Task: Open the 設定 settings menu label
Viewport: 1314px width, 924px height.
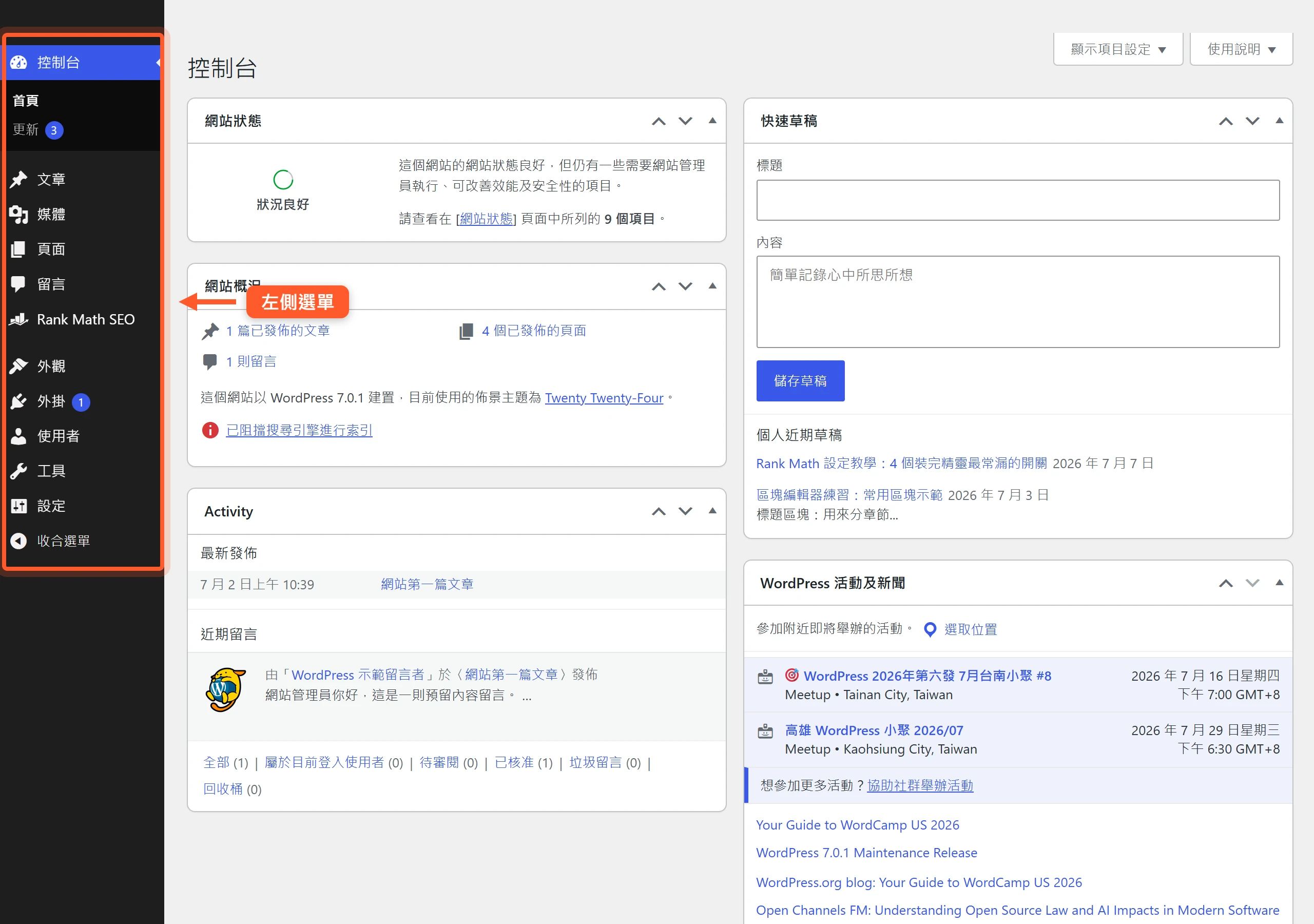Action: pos(51,506)
